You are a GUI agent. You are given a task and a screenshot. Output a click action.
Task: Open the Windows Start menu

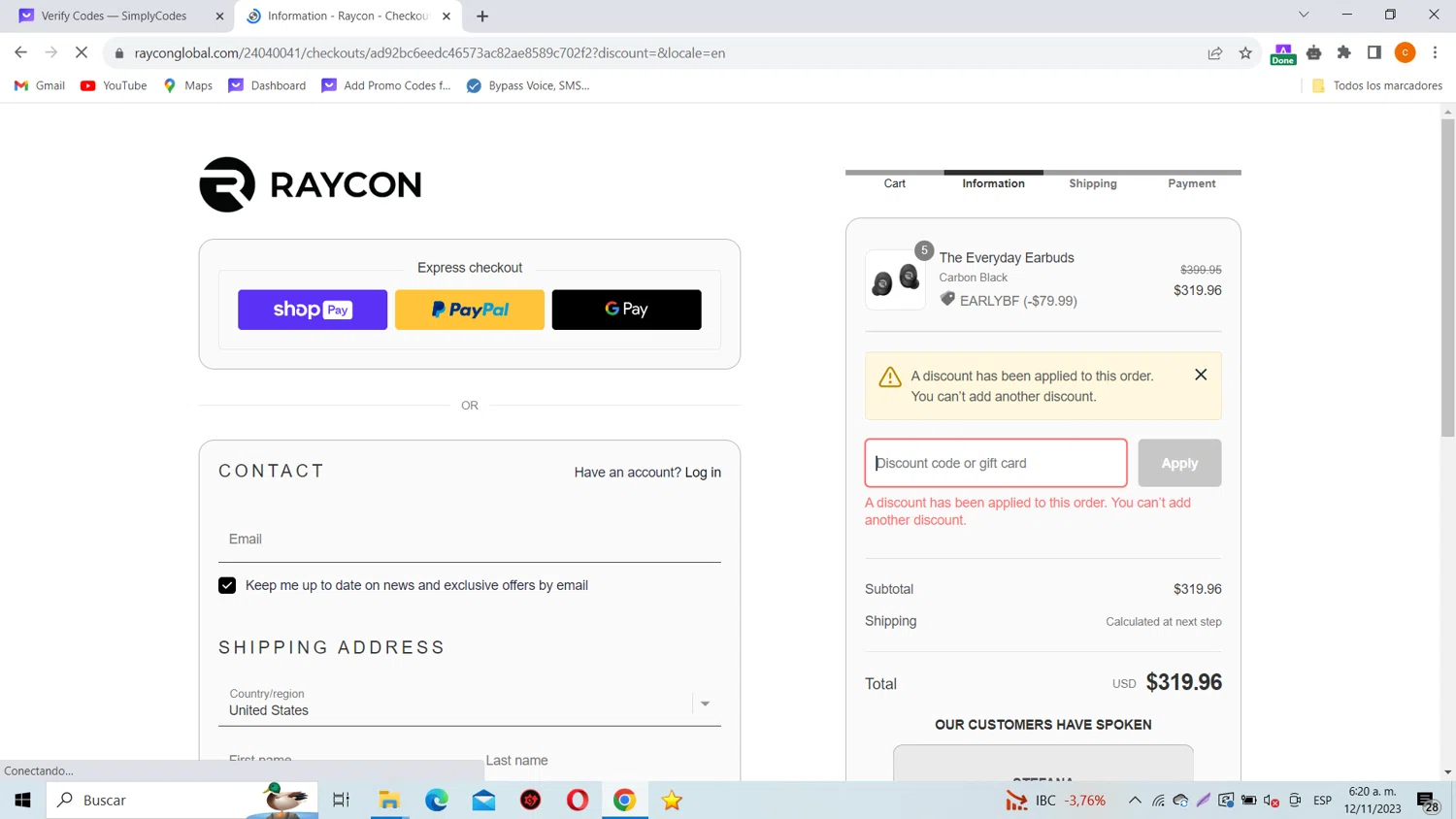click(22, 801)
